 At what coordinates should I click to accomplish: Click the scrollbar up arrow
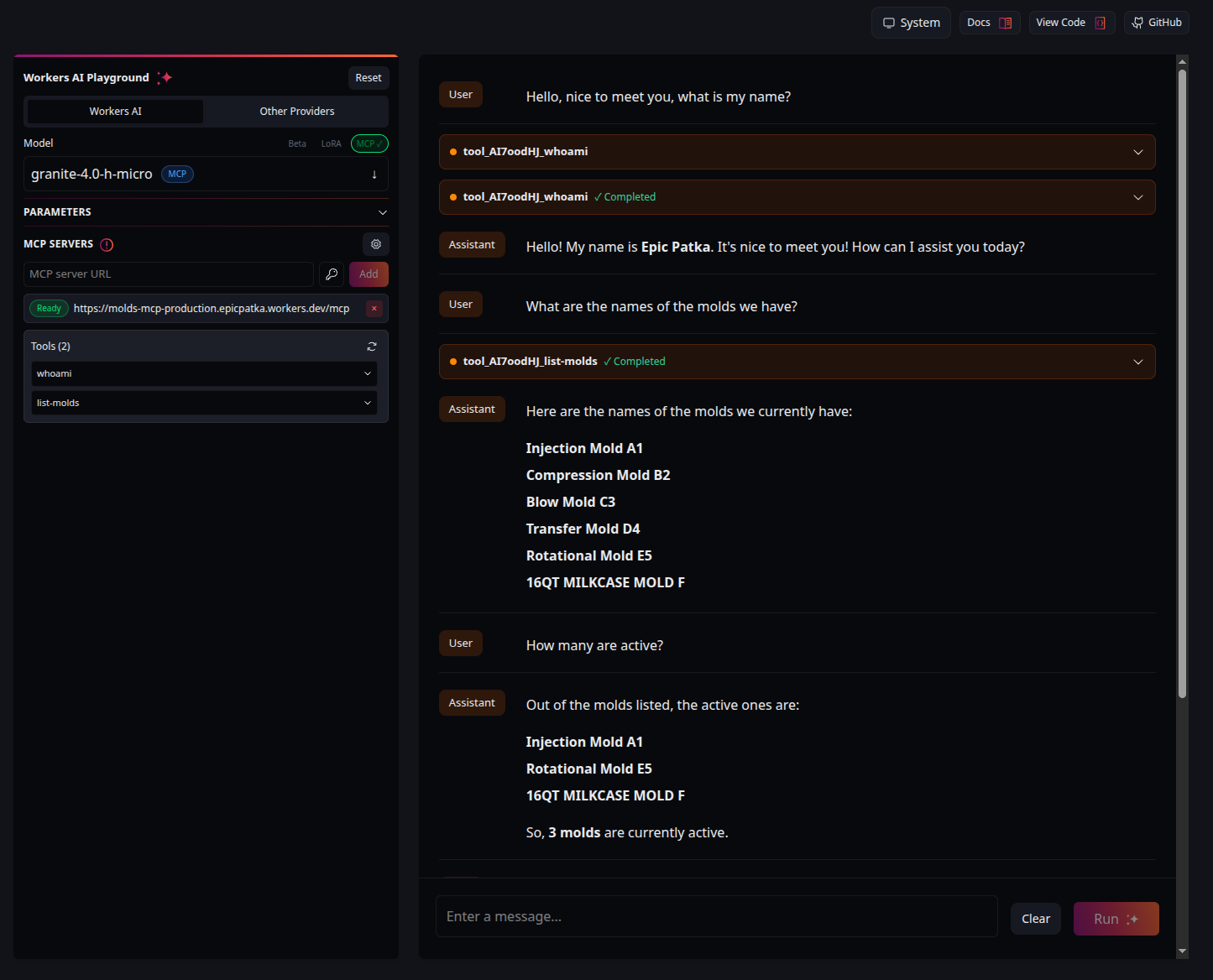click(1182, 61)
